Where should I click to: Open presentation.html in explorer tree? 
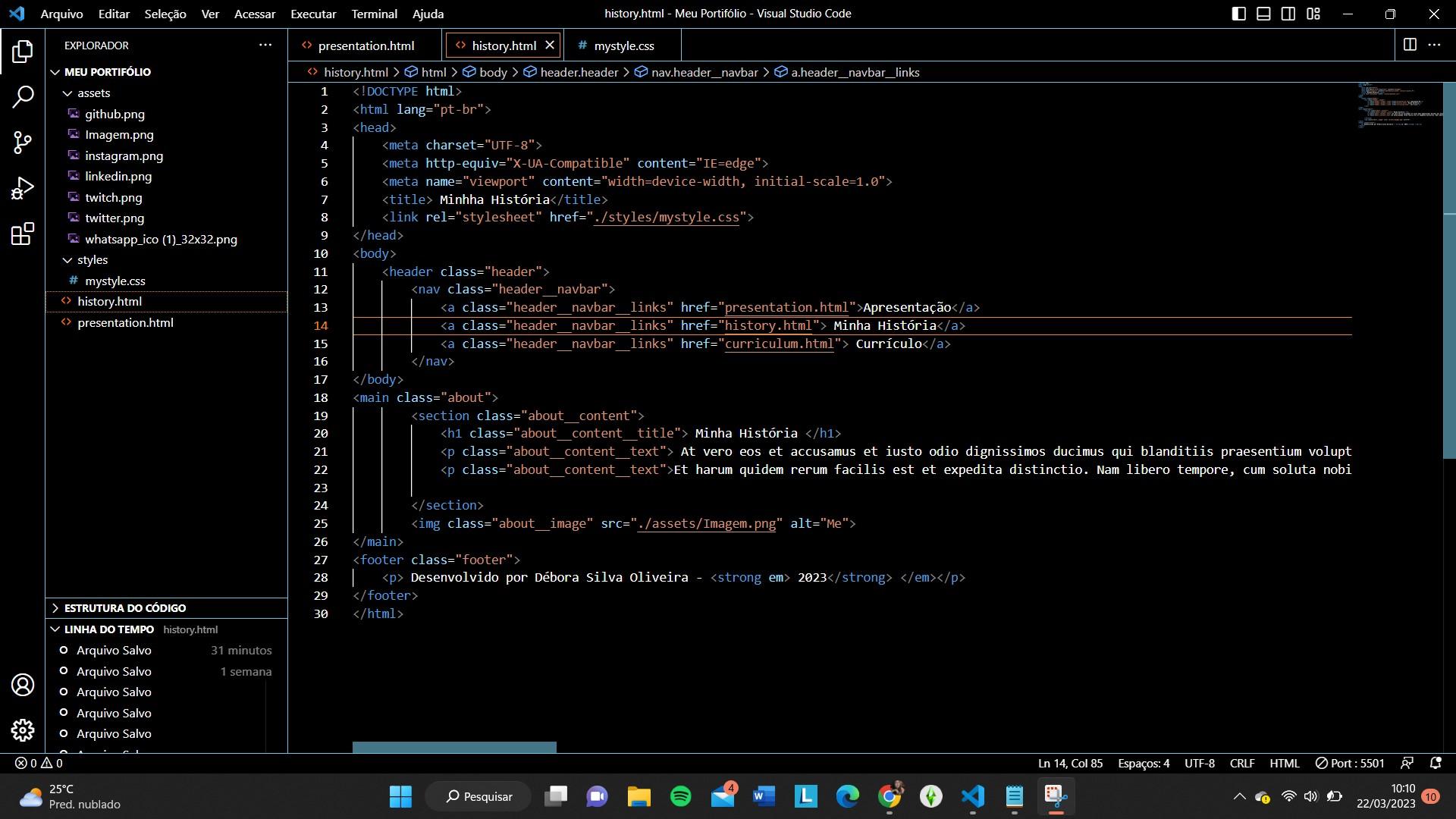pos(125,322)
